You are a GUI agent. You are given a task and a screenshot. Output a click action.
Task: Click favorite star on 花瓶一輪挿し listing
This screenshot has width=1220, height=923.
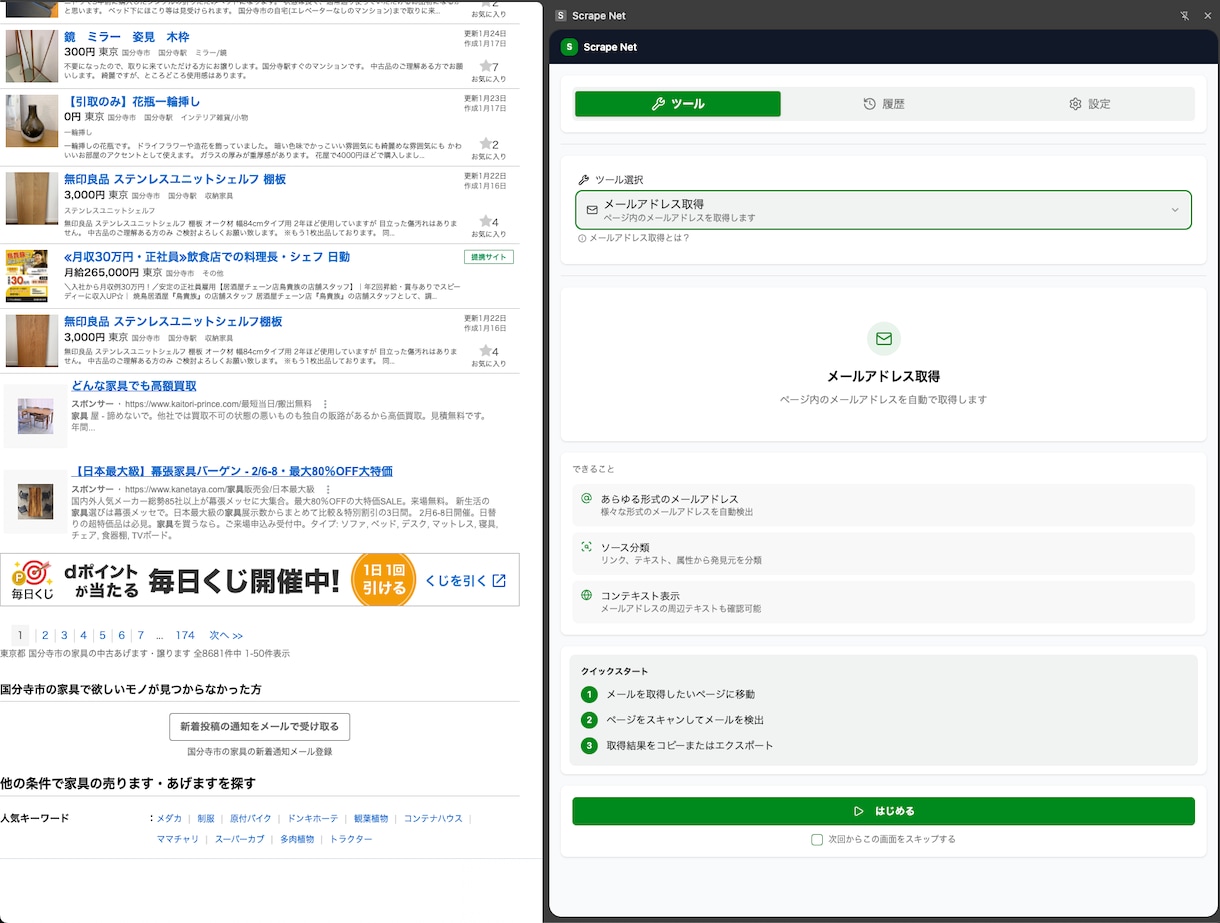pos(485,144)
